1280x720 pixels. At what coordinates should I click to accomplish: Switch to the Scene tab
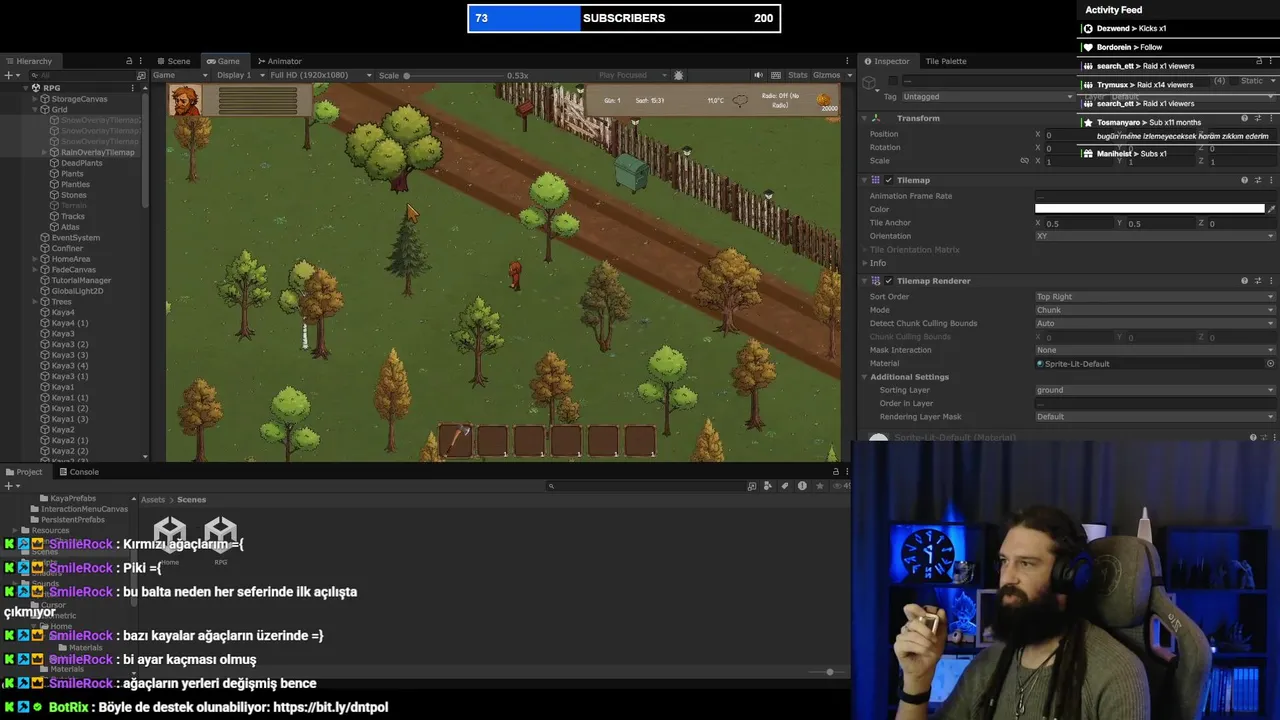point(173,61)
